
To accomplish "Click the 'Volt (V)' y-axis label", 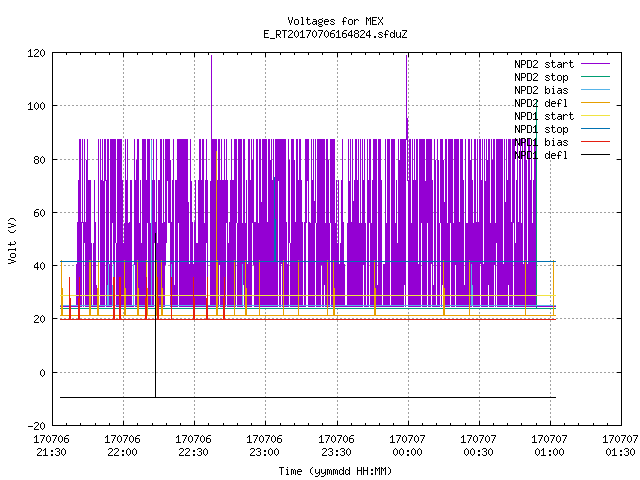I will click(12, 240).
